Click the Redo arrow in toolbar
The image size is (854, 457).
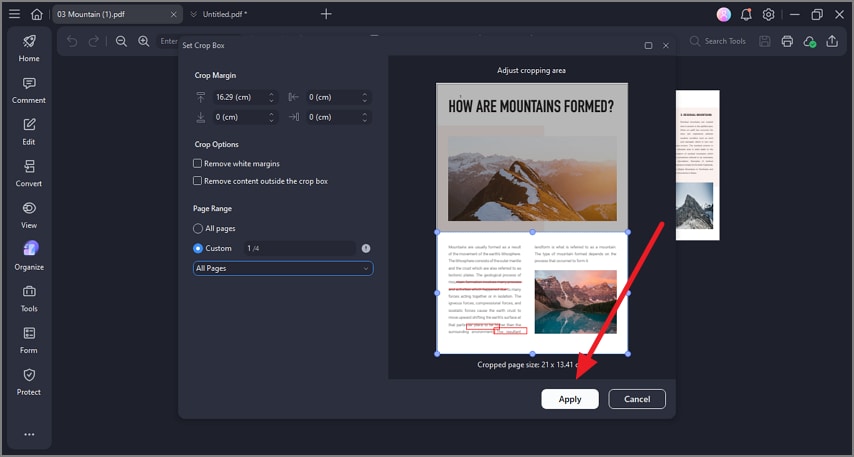[94, 41]
